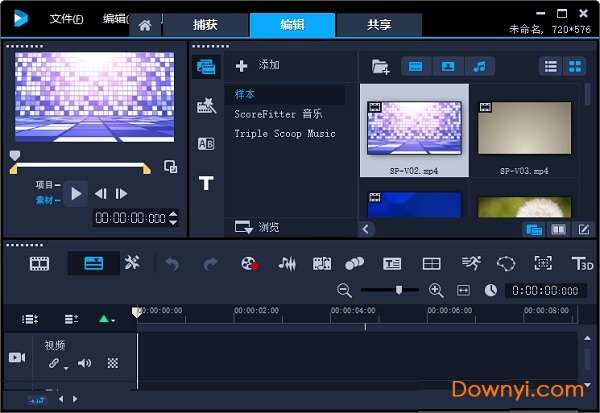This screenshot has height=413, width=600.
Task: Play the preview
Action: point(76,194)
